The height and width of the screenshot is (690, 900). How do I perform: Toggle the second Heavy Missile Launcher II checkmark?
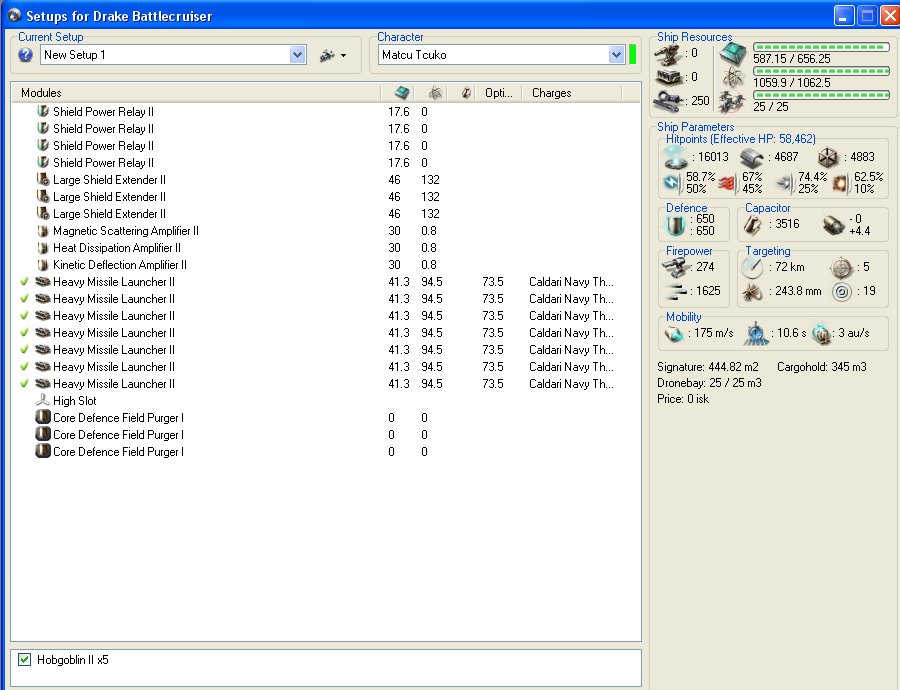point(24,299)
